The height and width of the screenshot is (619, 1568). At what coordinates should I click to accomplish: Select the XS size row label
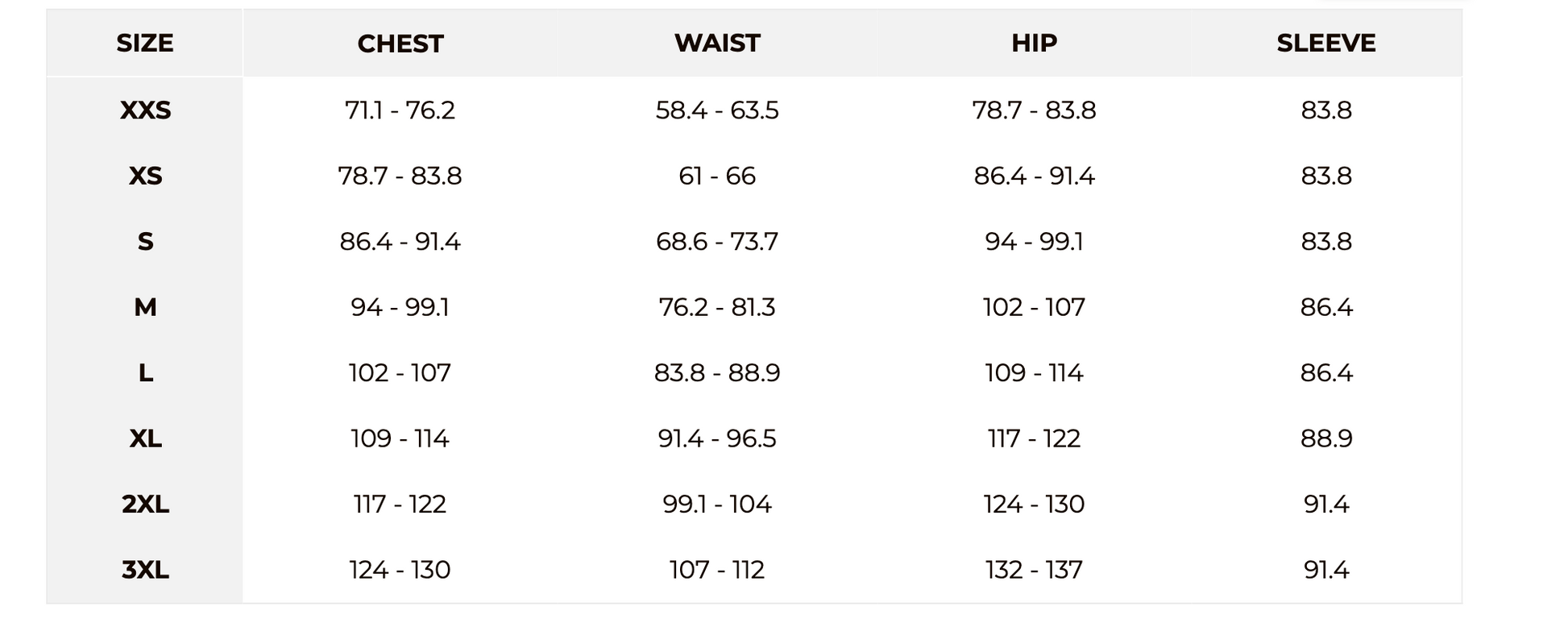145,176
